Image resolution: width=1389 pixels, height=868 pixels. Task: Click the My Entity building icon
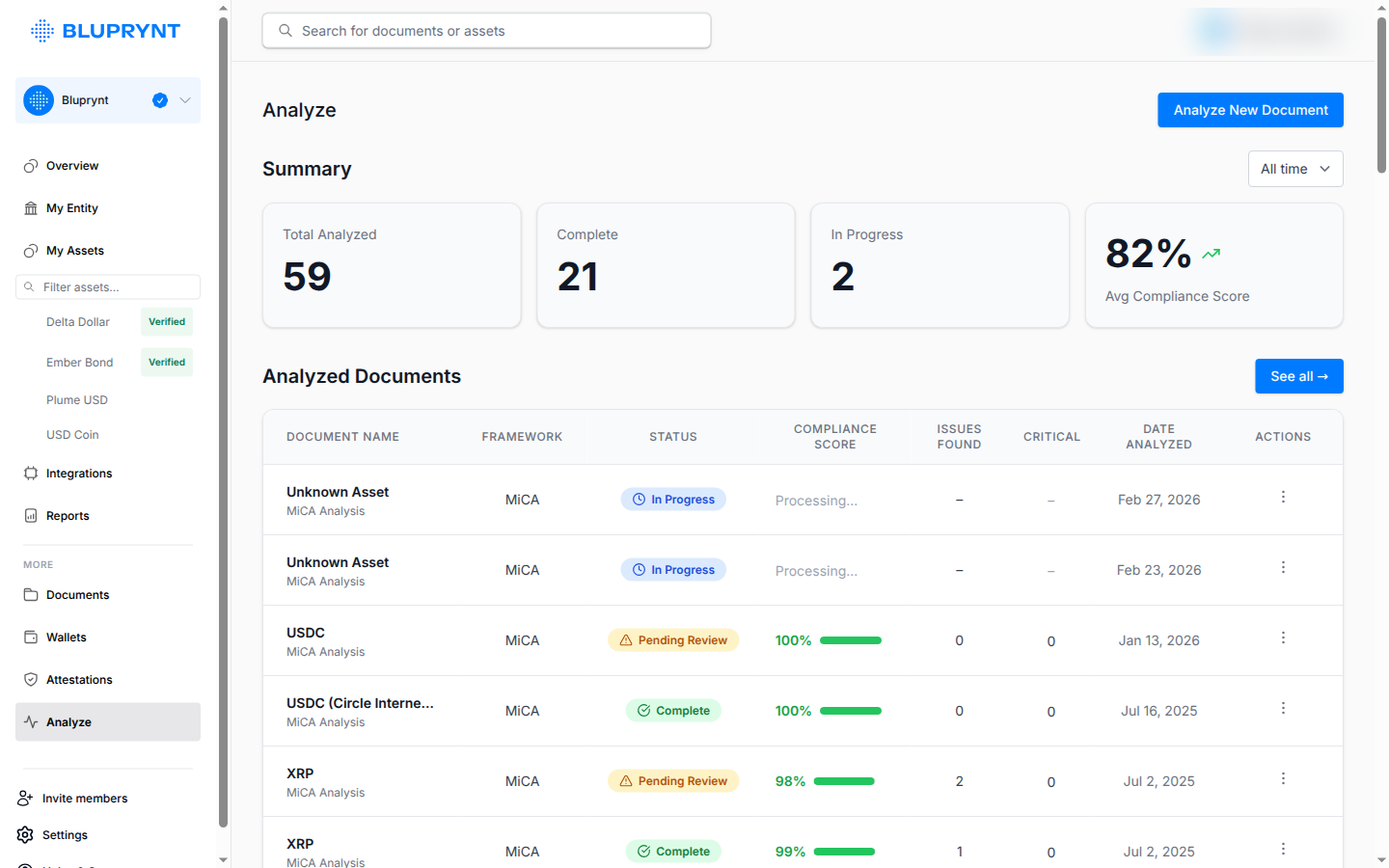pos(31,208)
